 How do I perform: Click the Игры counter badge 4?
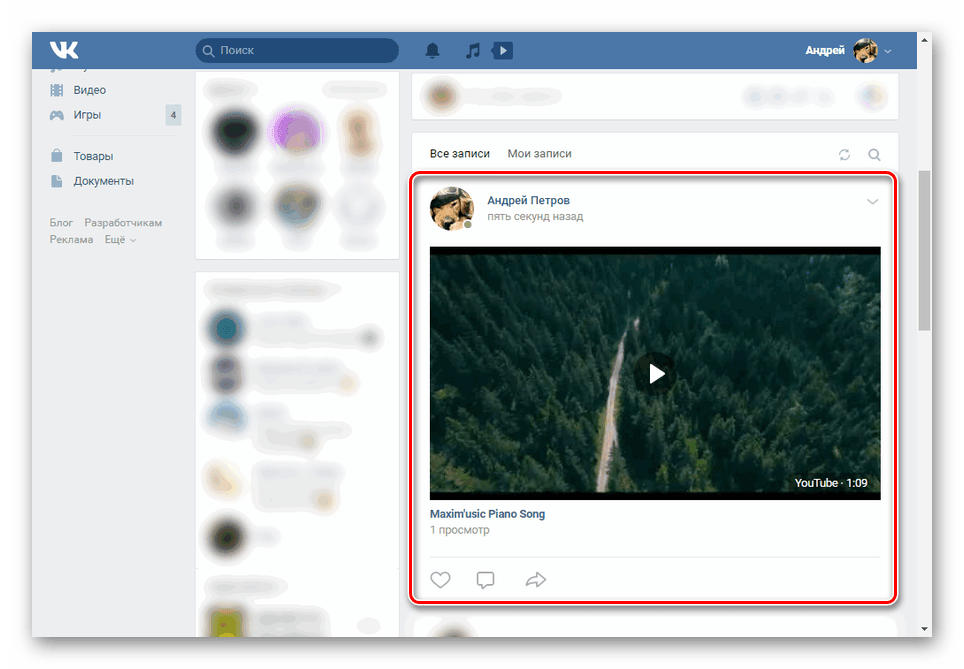pyautogui.click(x=173, y=115)
